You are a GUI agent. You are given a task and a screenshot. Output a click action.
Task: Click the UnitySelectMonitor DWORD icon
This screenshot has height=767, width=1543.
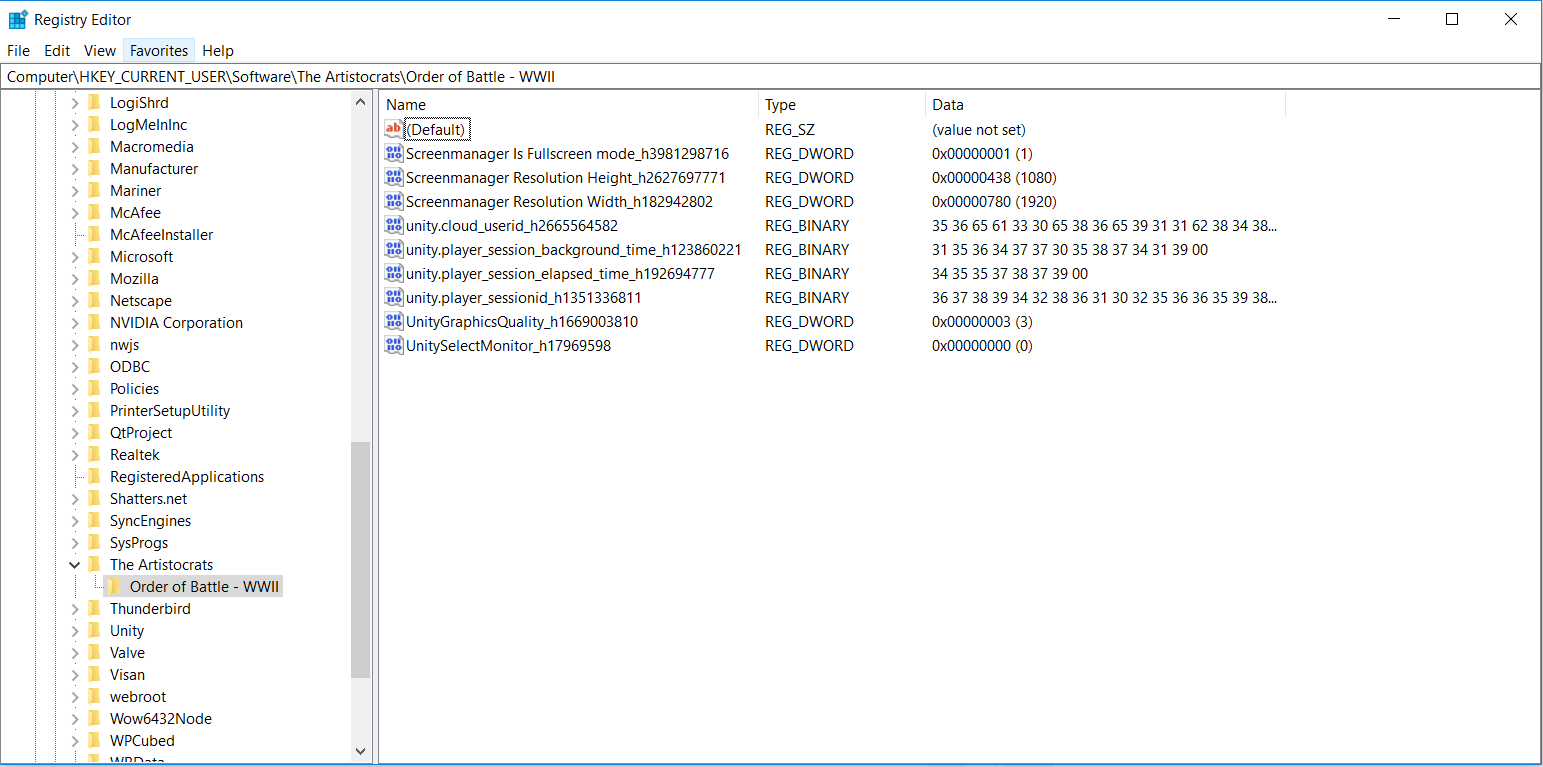tap(393, 345)
